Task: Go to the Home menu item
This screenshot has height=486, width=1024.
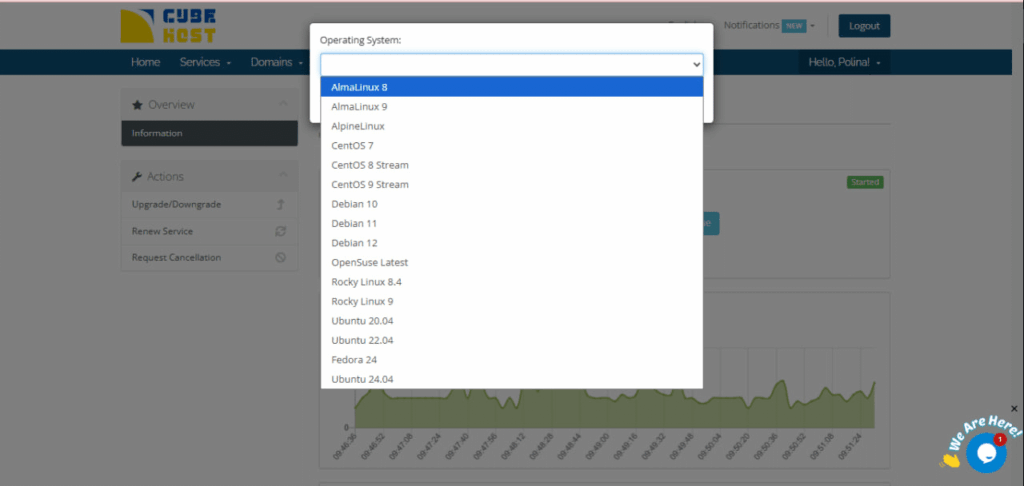Action: (x=145, y=62)
